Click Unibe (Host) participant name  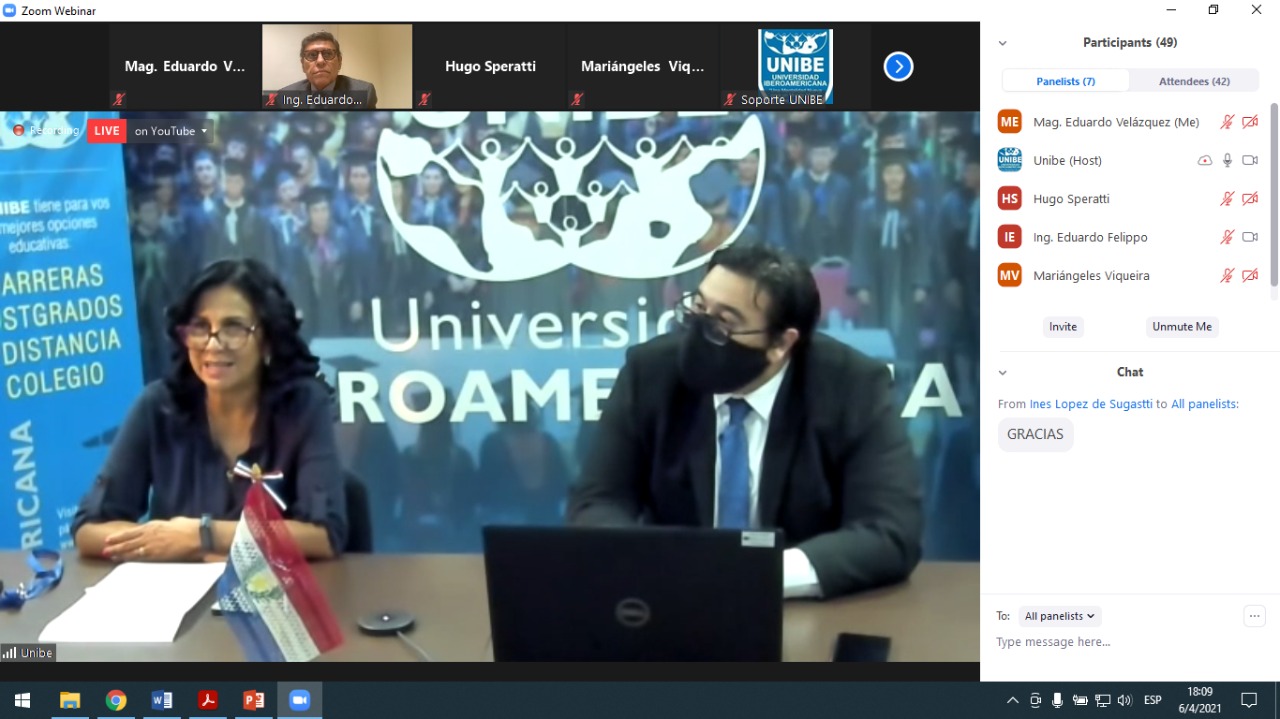[x=1067, y=160]
